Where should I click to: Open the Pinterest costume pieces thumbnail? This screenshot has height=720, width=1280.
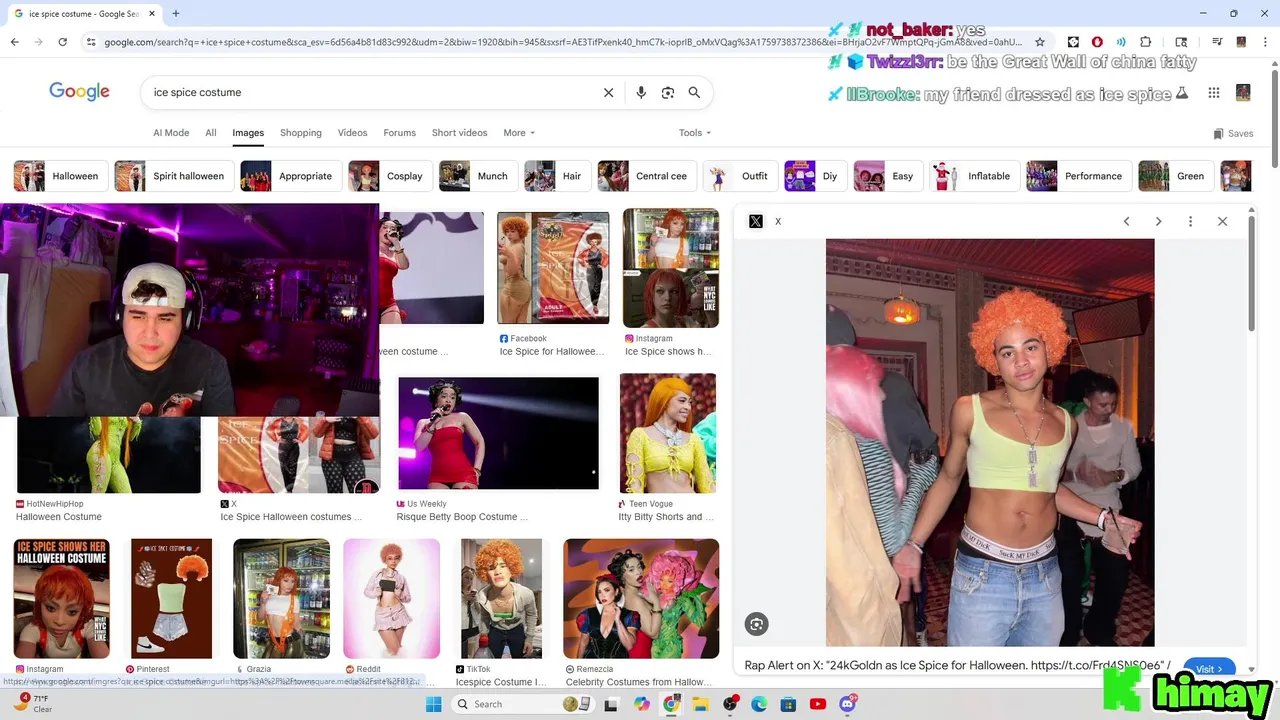(x=171, y=598)
